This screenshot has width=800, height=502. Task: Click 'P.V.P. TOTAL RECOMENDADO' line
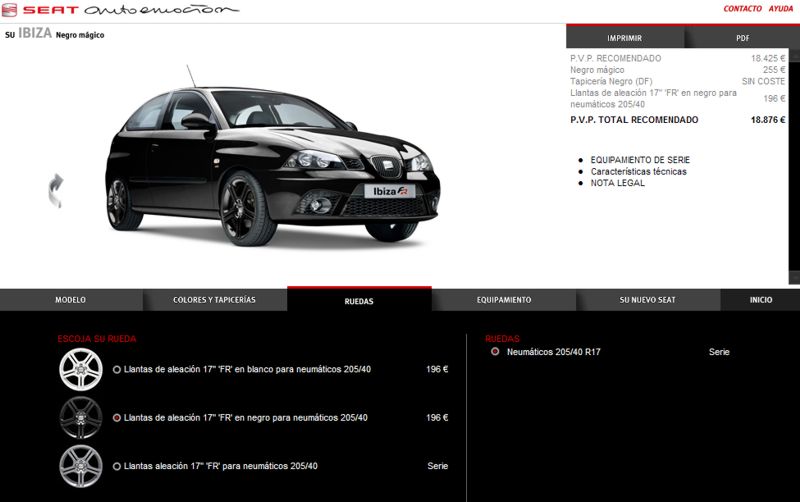678,120
